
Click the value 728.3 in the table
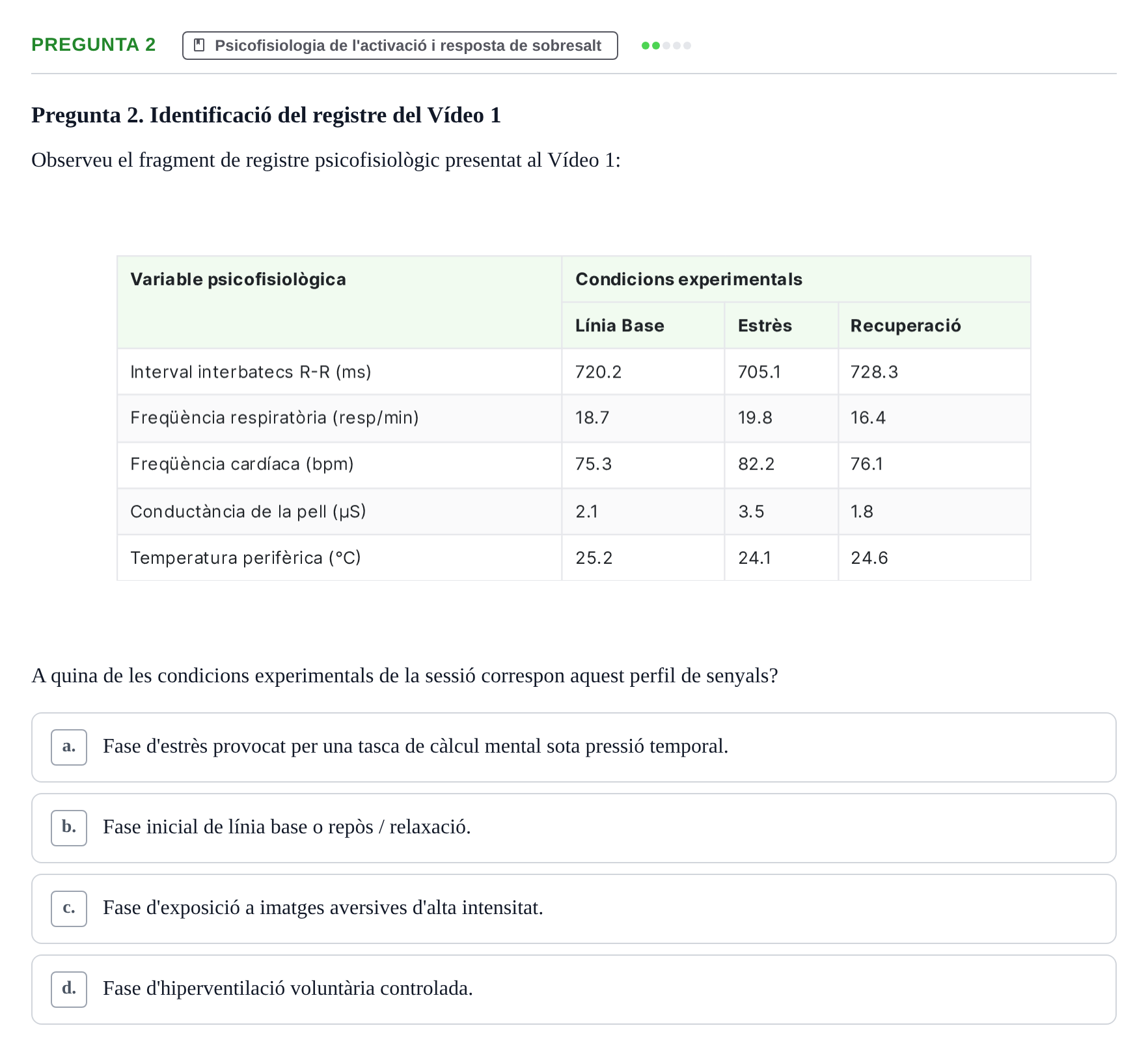pos(874,372)
